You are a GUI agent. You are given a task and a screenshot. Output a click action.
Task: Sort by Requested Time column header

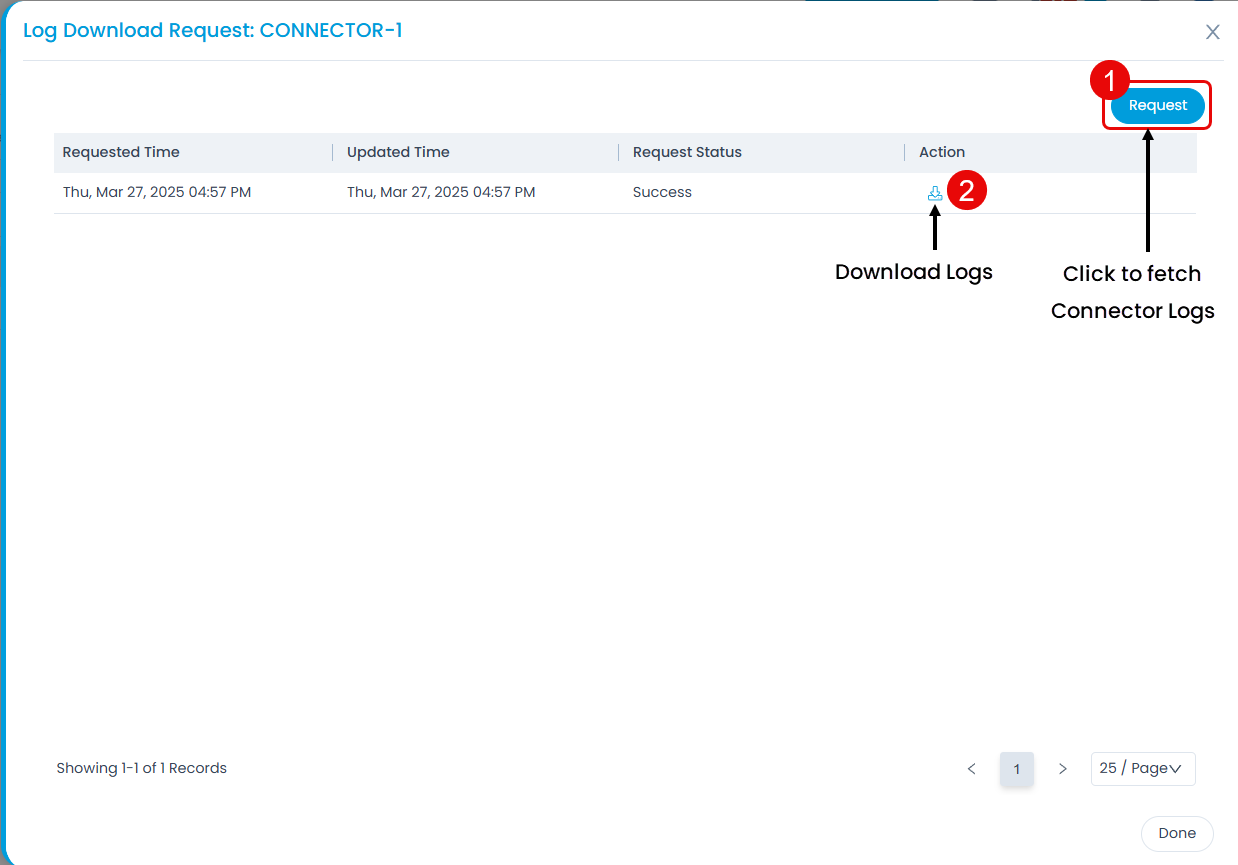click(121, 152)
